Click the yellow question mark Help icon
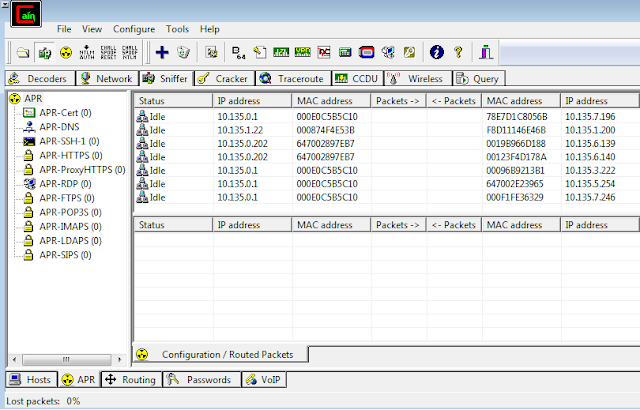Screen dimensions: 640x410 [458, 52]
